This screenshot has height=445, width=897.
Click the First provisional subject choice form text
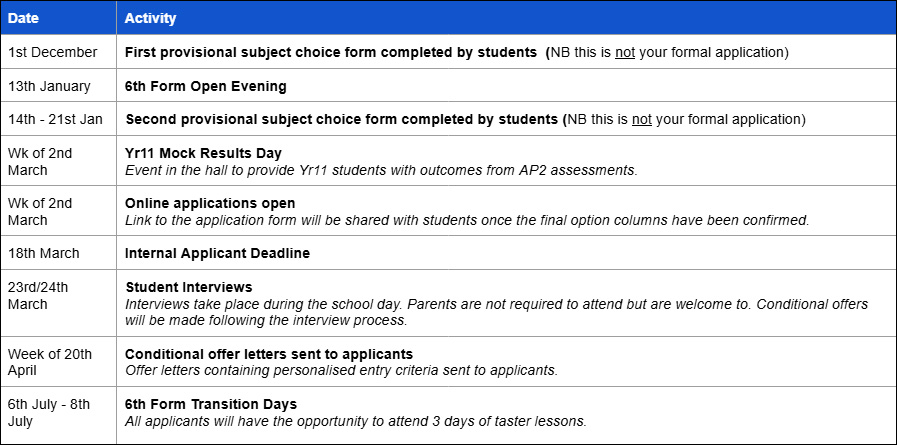click(x=332, y=52)
